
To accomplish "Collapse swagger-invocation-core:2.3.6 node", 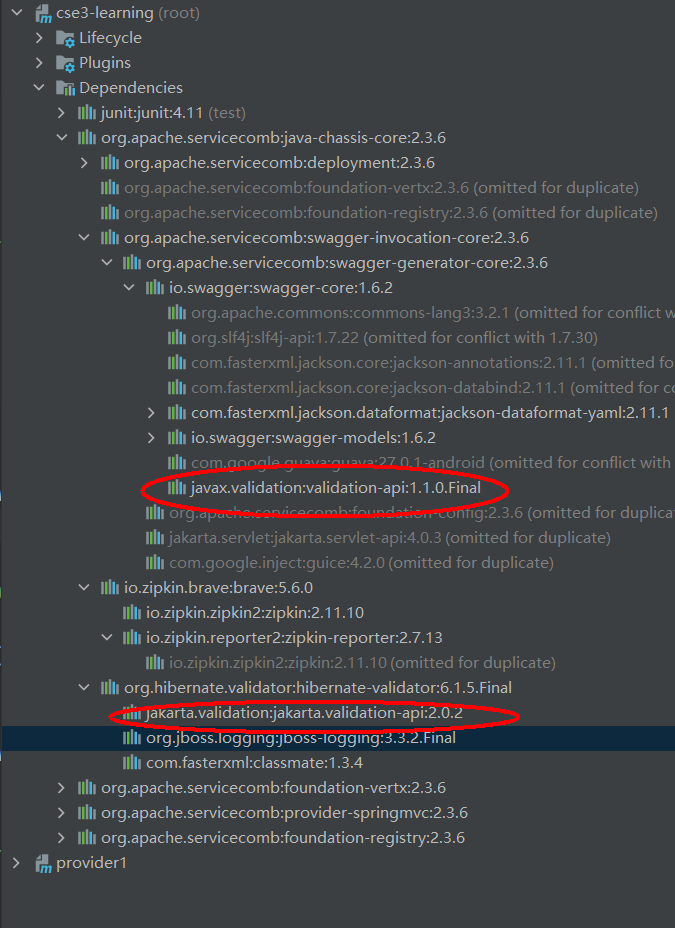I will point(84,237).
